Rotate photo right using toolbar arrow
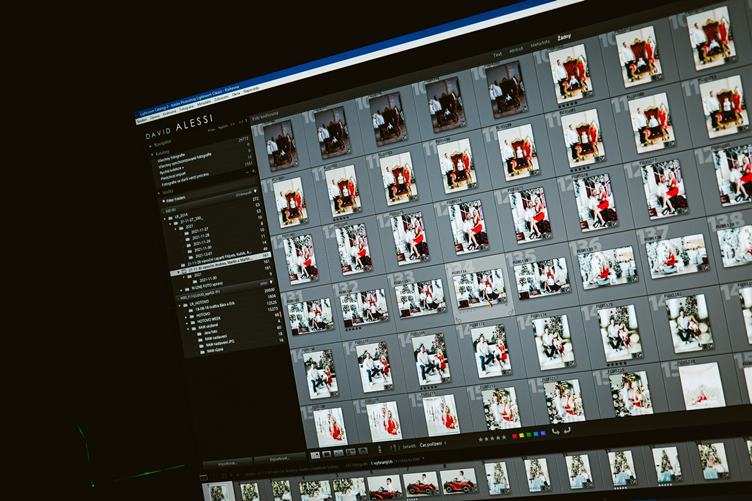This screenshot has width=752, height=501. [x=567, y=430]
